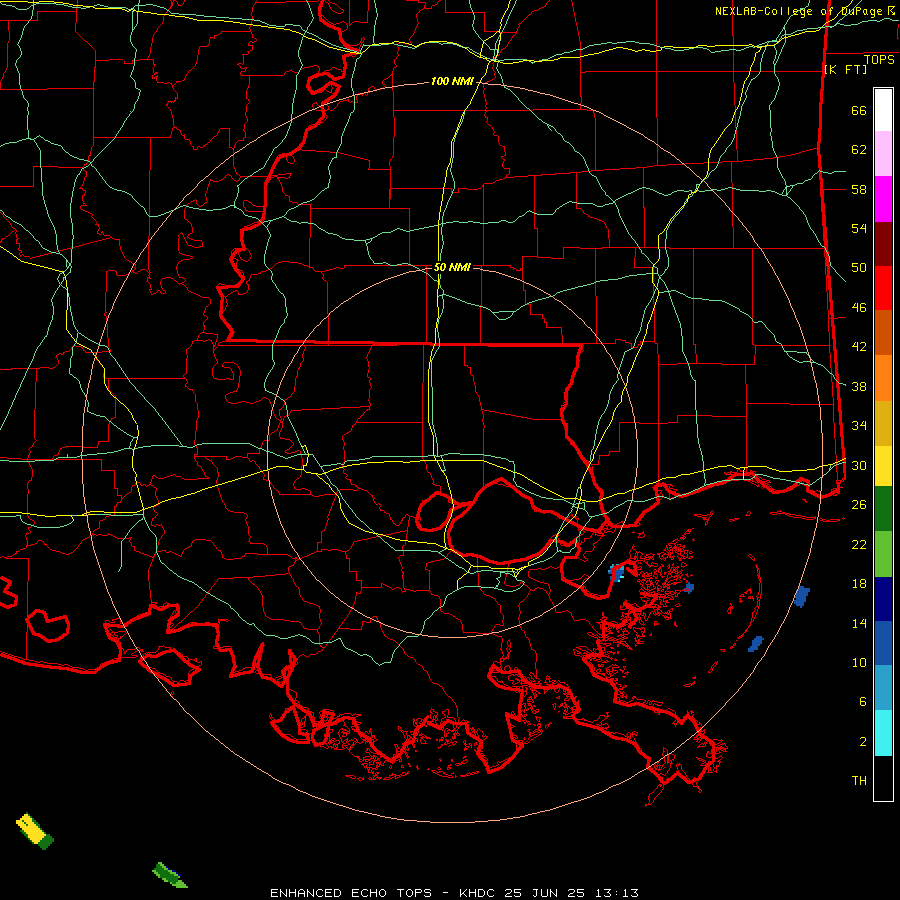The image size is (900, 900).
Task: Click the "62" scale value
Action: pos(859,150)
